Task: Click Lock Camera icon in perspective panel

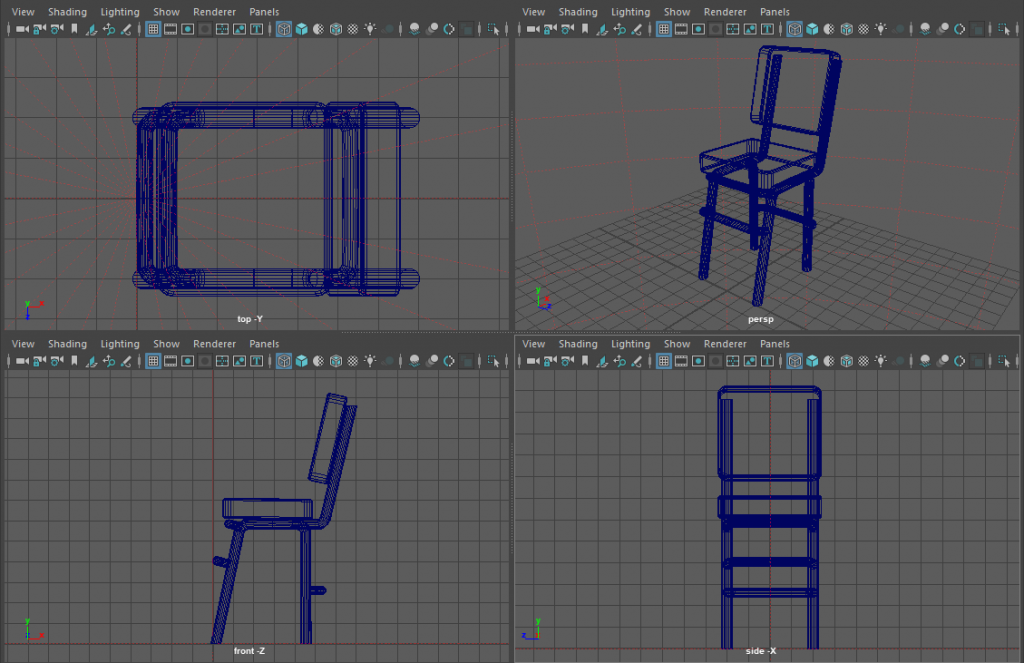Action: click(550, 29)
